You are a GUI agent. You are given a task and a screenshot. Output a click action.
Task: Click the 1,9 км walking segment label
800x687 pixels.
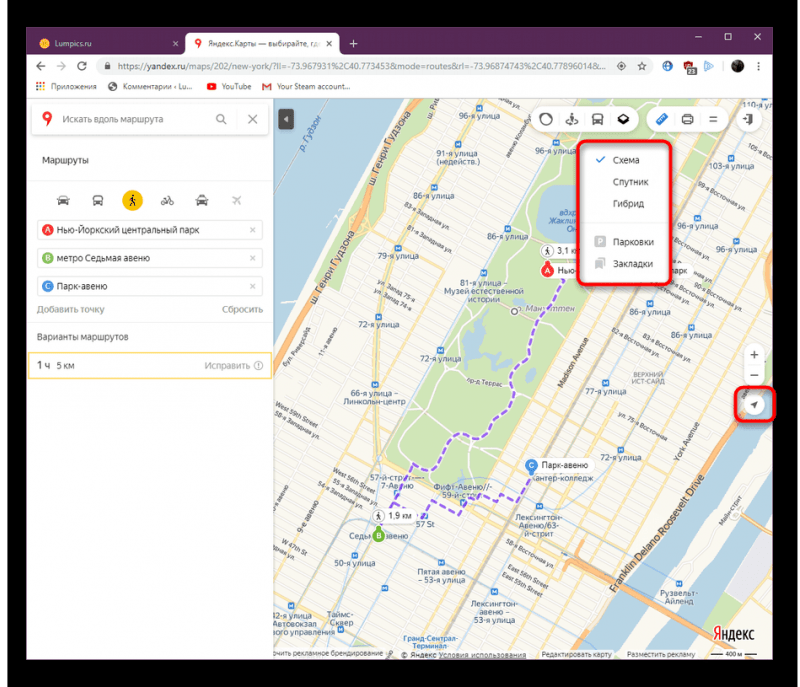(x=393, y=516)
